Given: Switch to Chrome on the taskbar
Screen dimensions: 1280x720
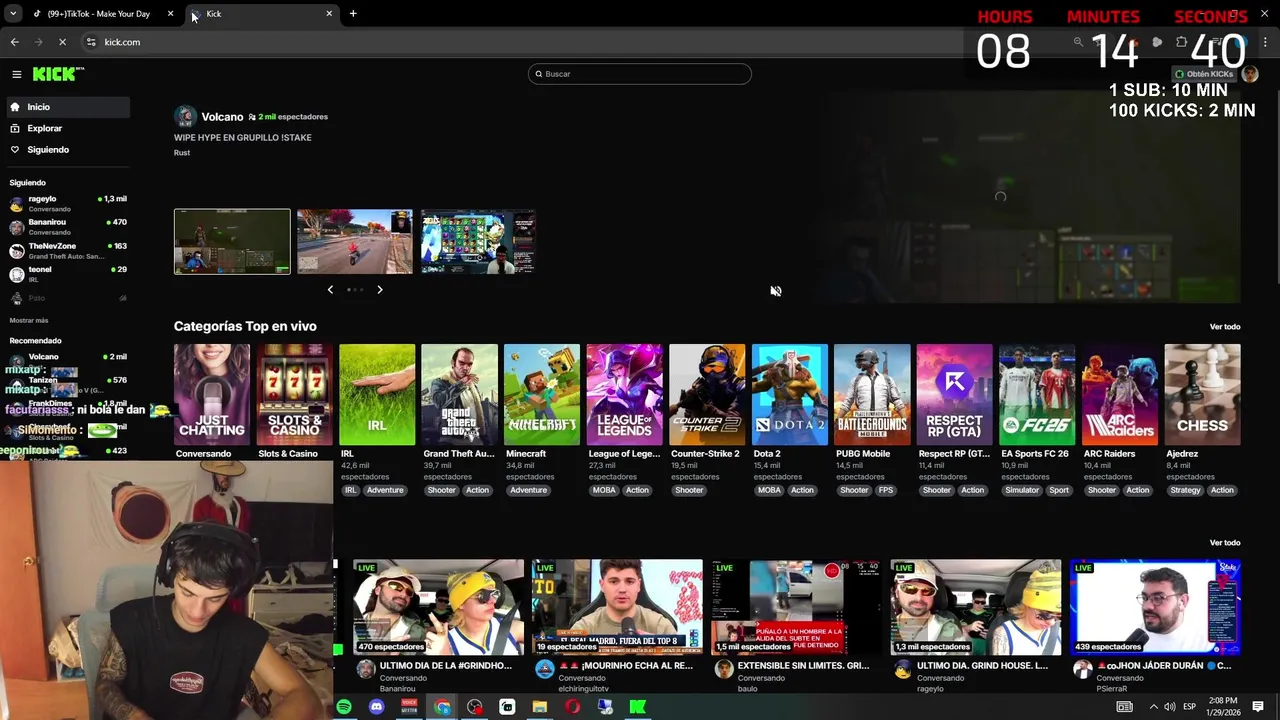Looking at the screenshot, I should [442, 707].
